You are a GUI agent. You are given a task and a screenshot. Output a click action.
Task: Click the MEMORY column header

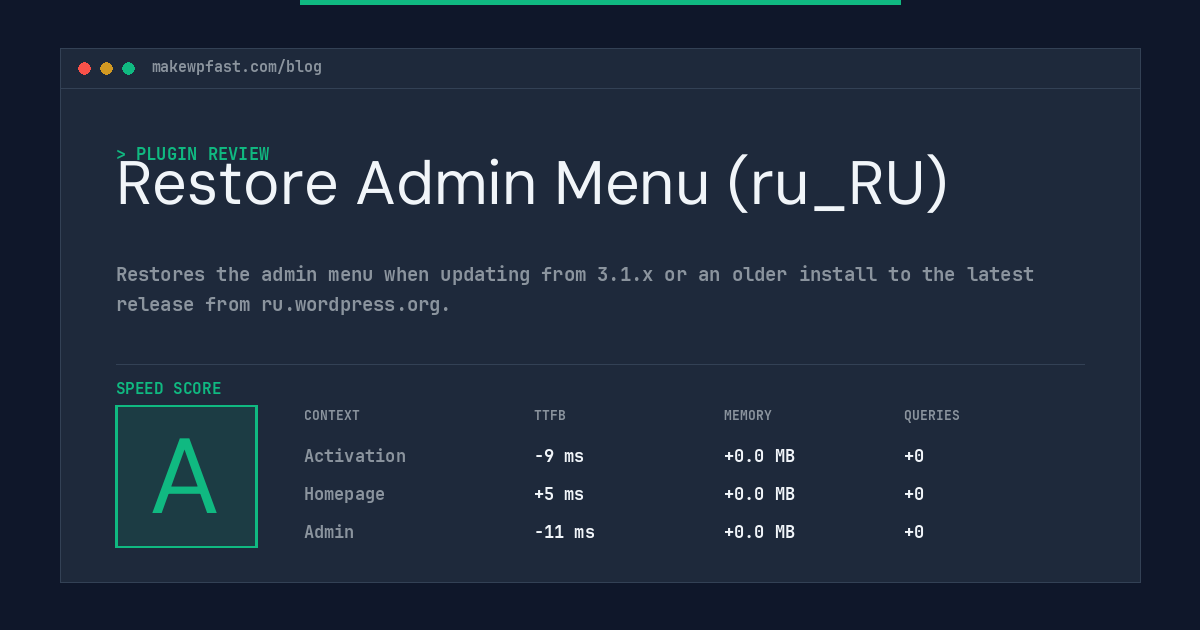coord(748,416)
